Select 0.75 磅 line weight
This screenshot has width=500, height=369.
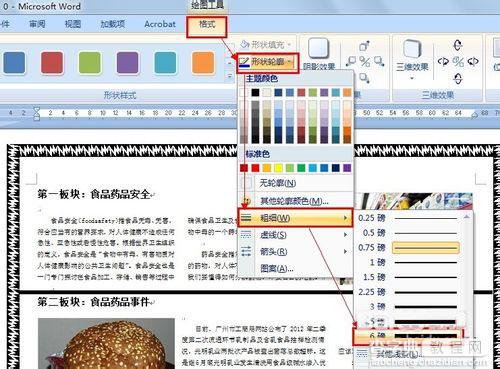[x=409, y=248]
